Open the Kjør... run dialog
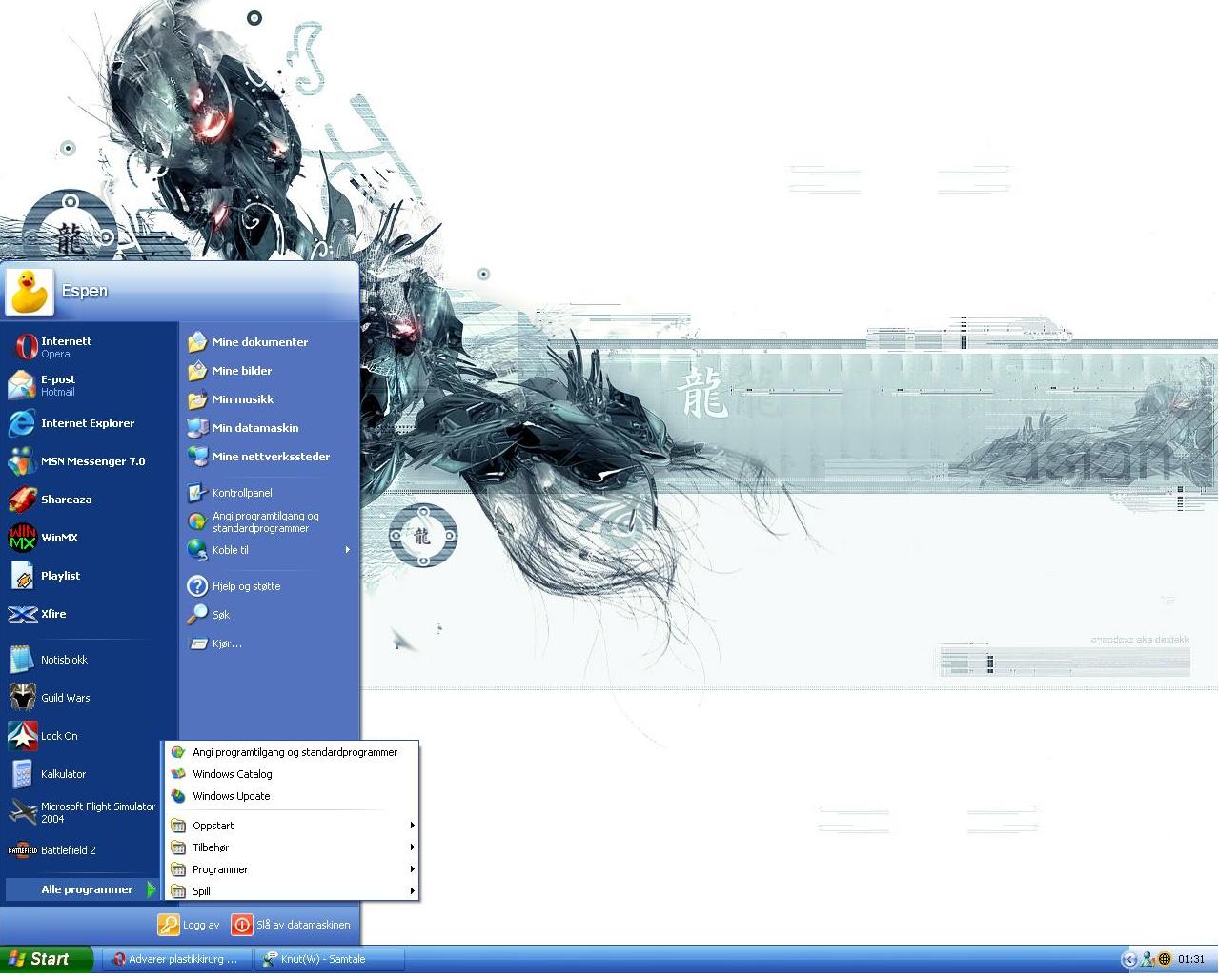The image size is (1219, 980). tap(269, 643)
